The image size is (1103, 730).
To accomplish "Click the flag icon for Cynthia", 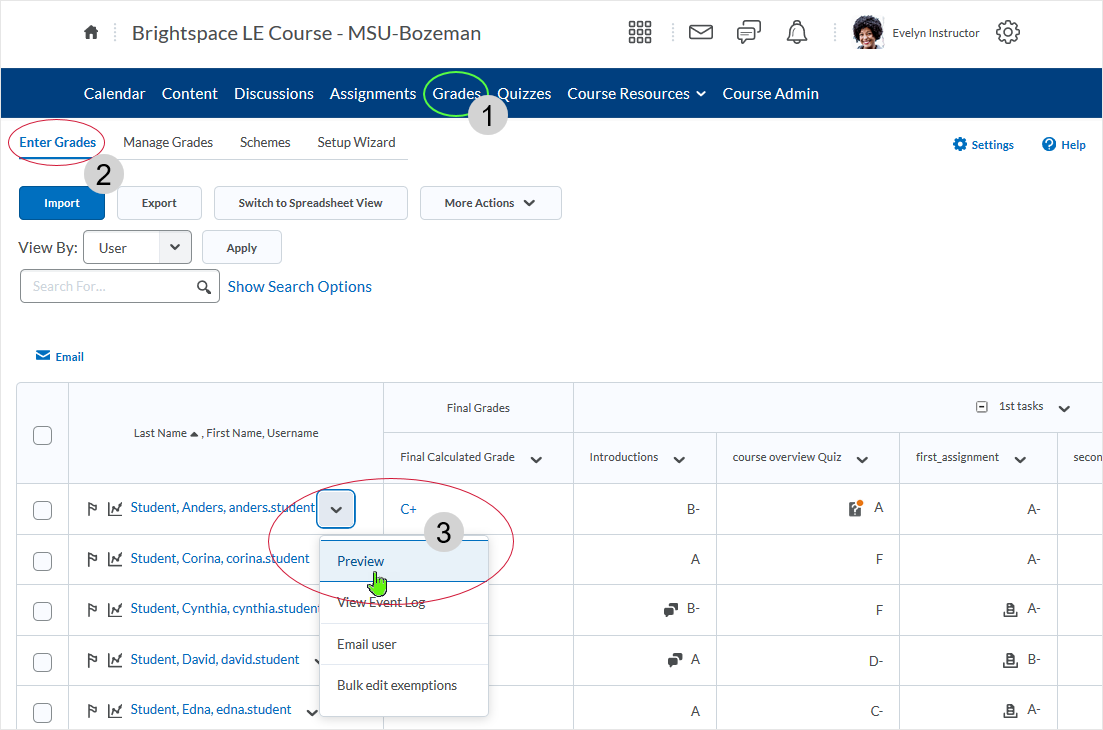I will tap(92, 610).
